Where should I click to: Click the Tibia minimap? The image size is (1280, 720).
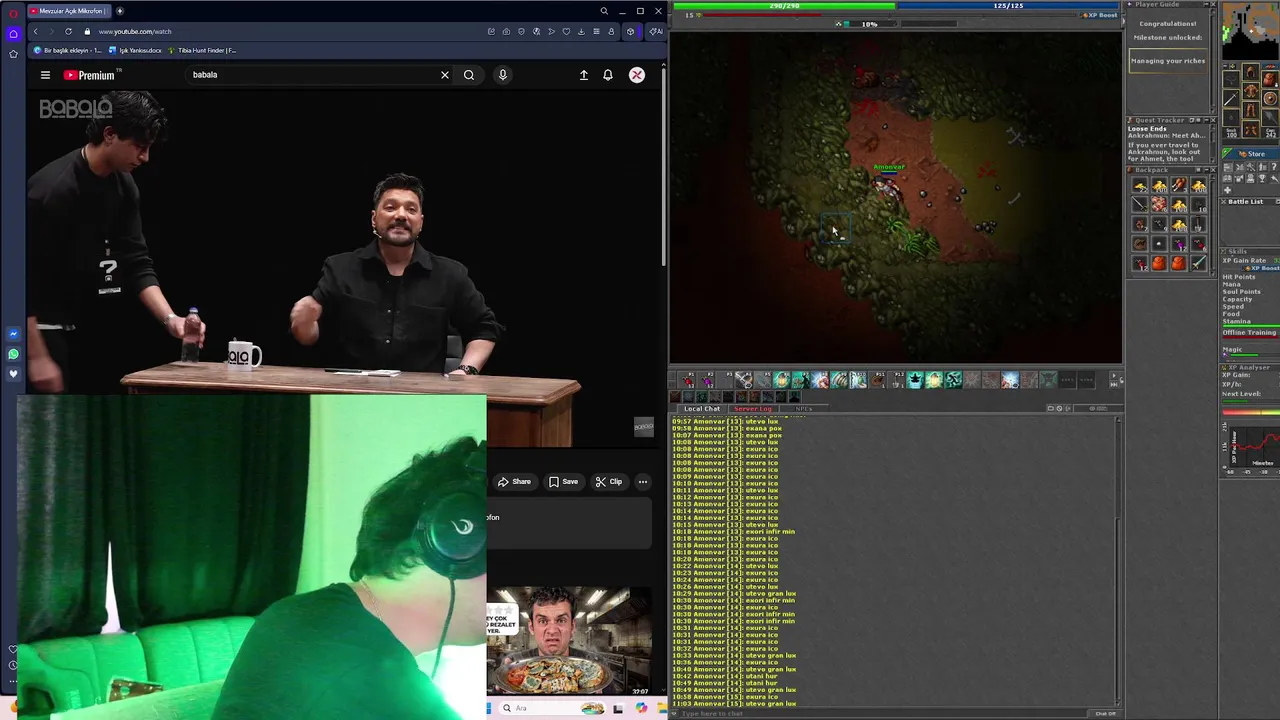pyautogui.click(x=1251, y=30)
